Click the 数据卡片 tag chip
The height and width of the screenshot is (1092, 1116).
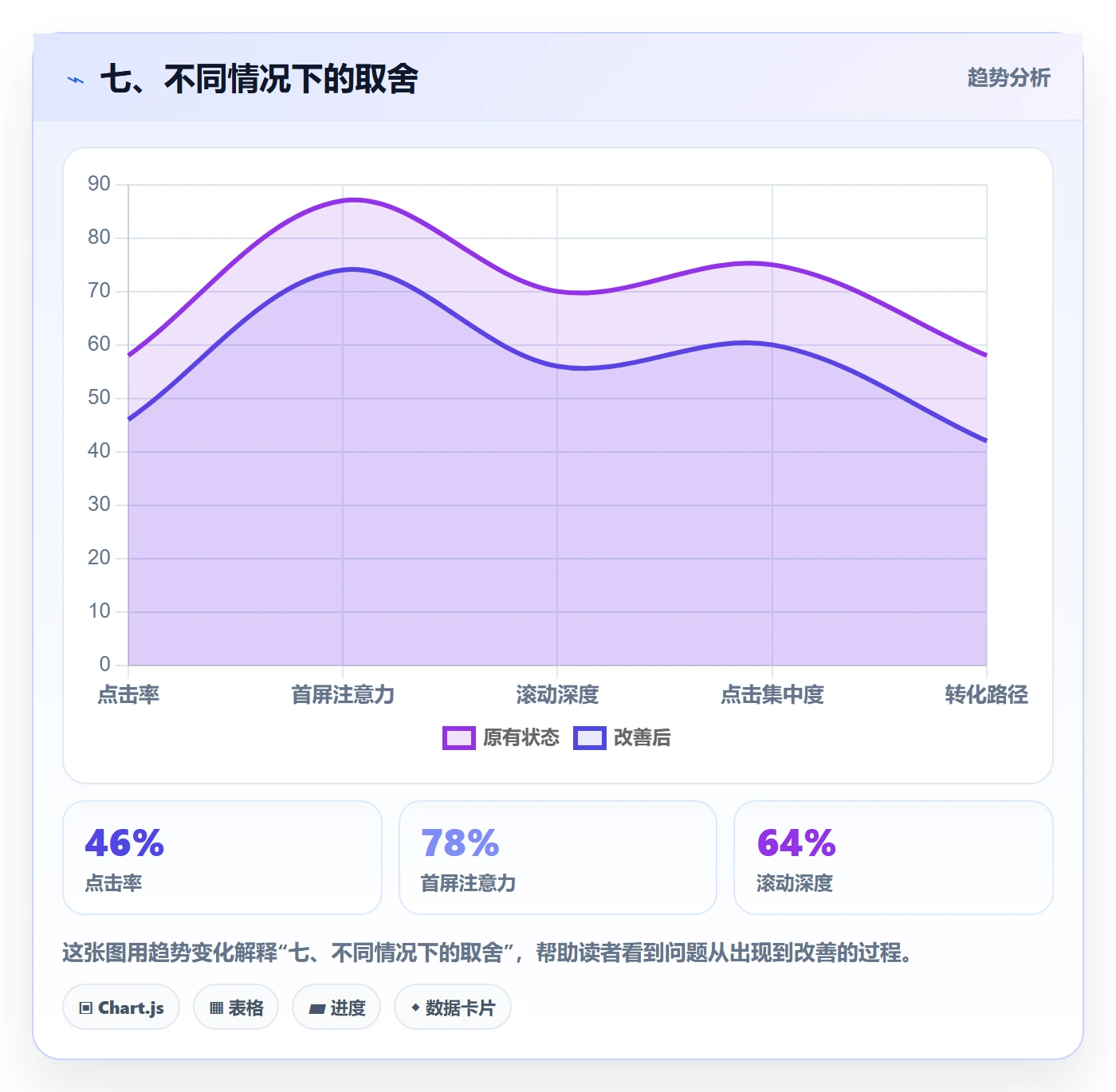tap(453, 1008)
